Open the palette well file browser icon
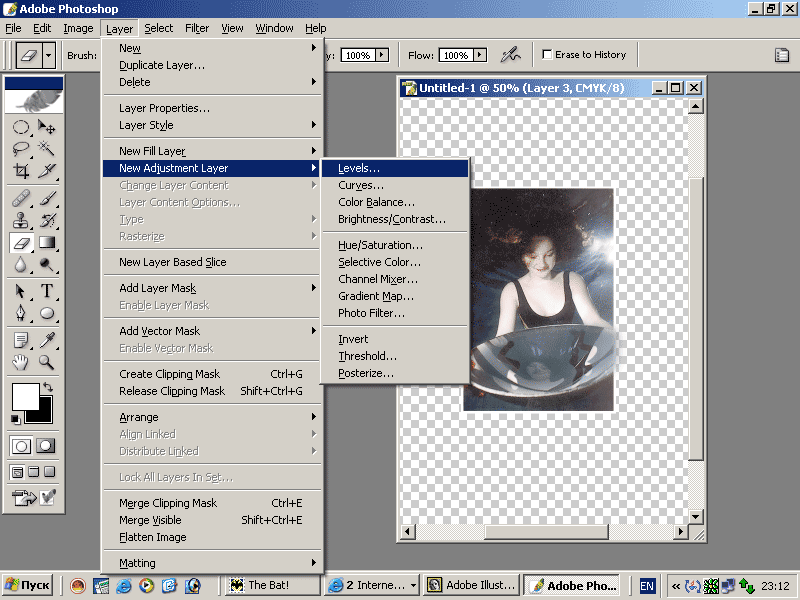The width and height of the screenshot is (800, 600). pyautogui.click(x=782, y=55)
